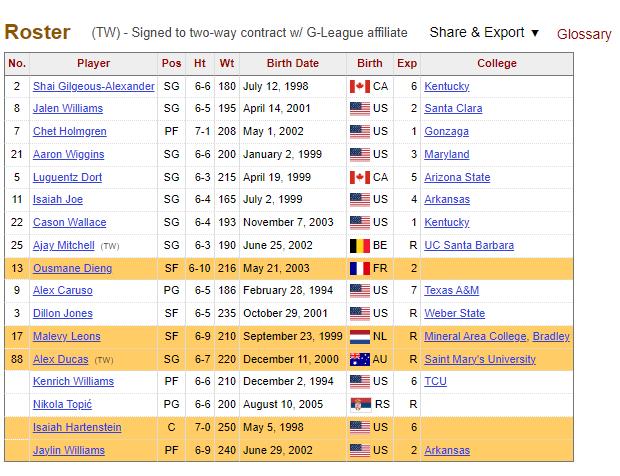
Task: Open Alex Caruso's player page
Action: 62,291
